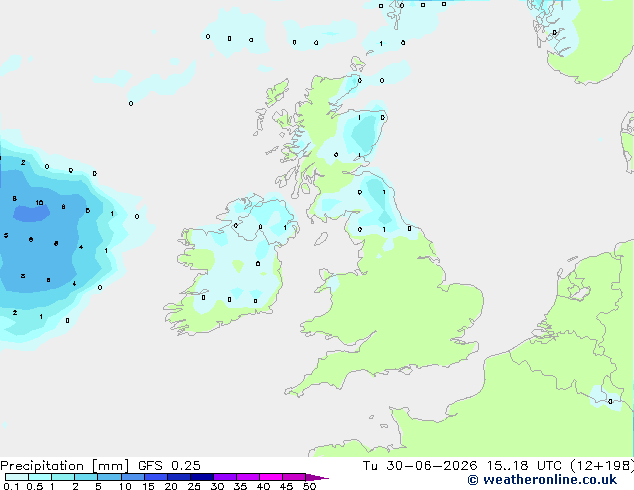
Task: Click the 5–10 mm legend swatch
Action: (x=109, y=477)
